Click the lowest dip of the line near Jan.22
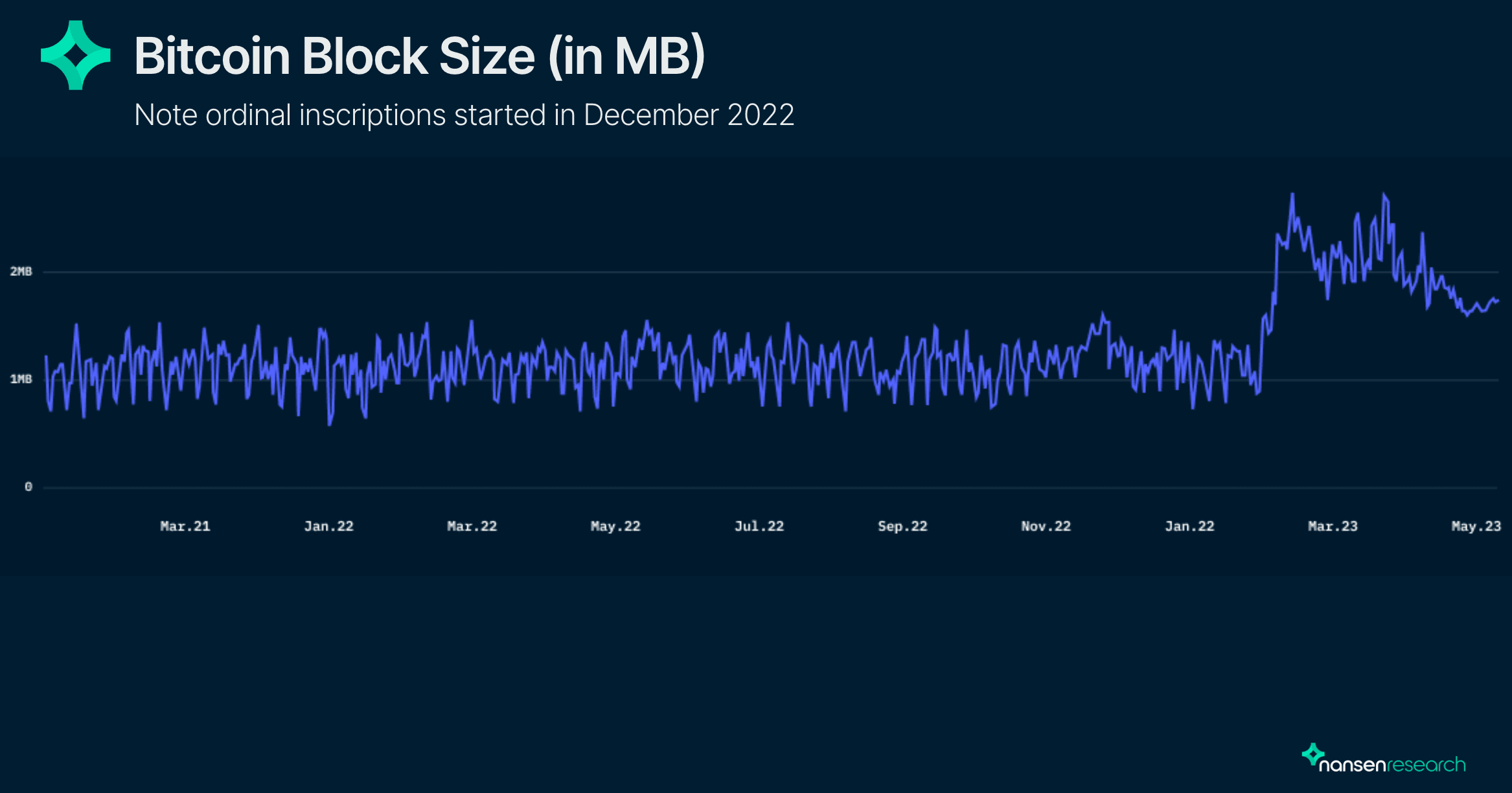Viewport: 1512px width, 793px height. [x=330, y=424]
